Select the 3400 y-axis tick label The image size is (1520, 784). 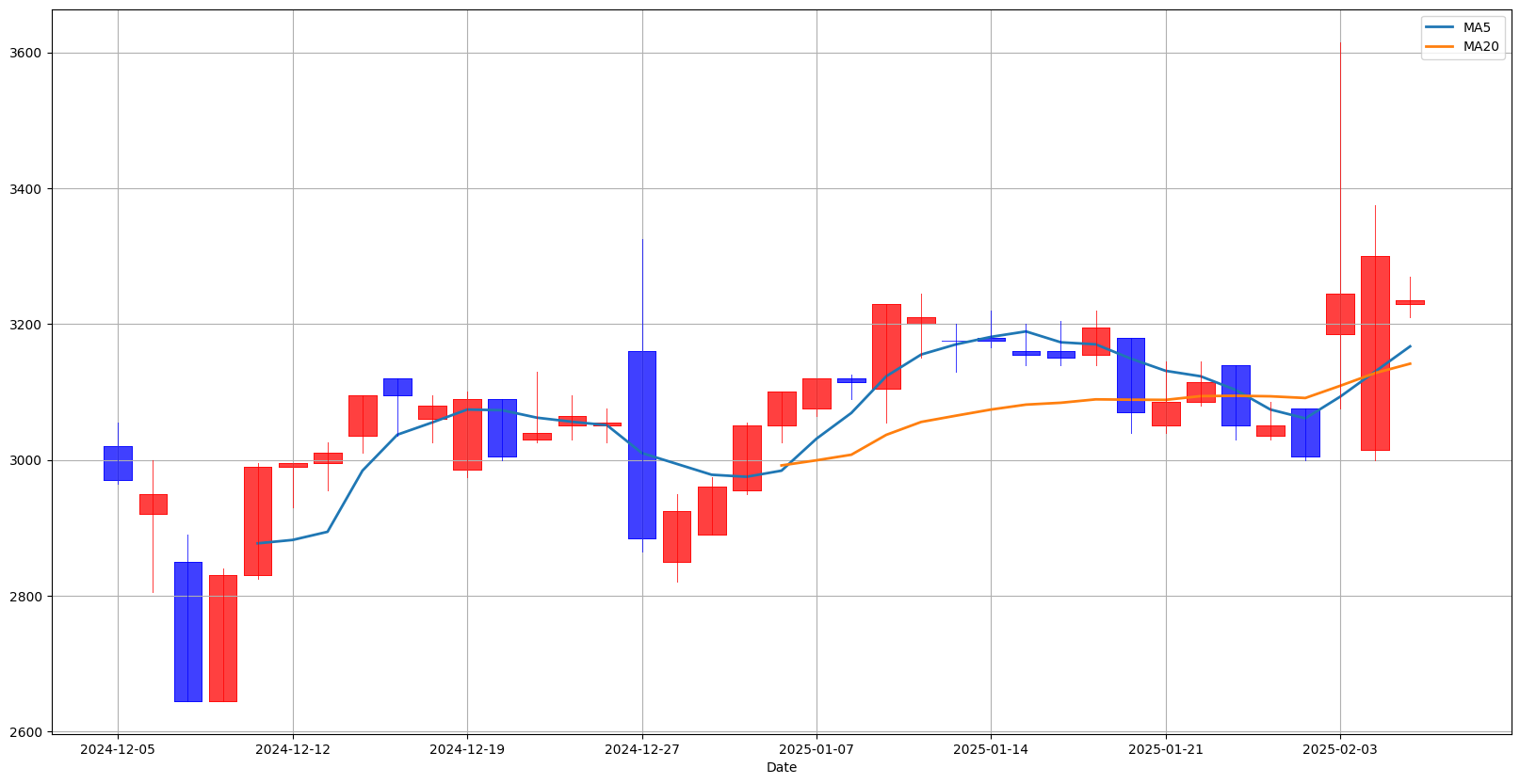pos(26,189)
